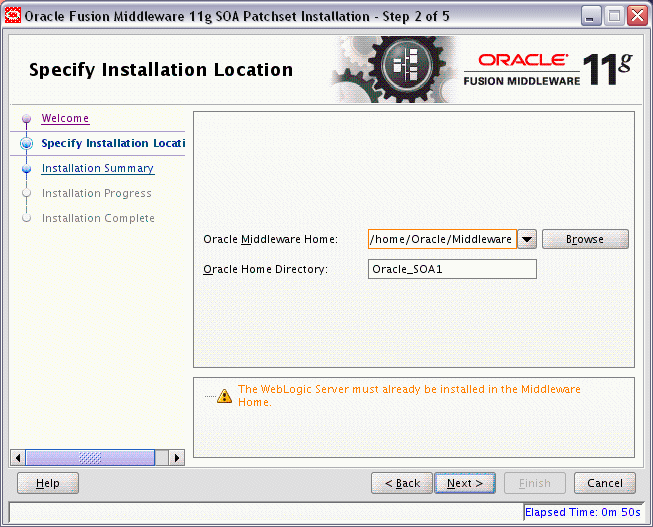Click the Oracle Middleware Home label
The width and height of the screenshot is (653, 527).
pos(270,240)
